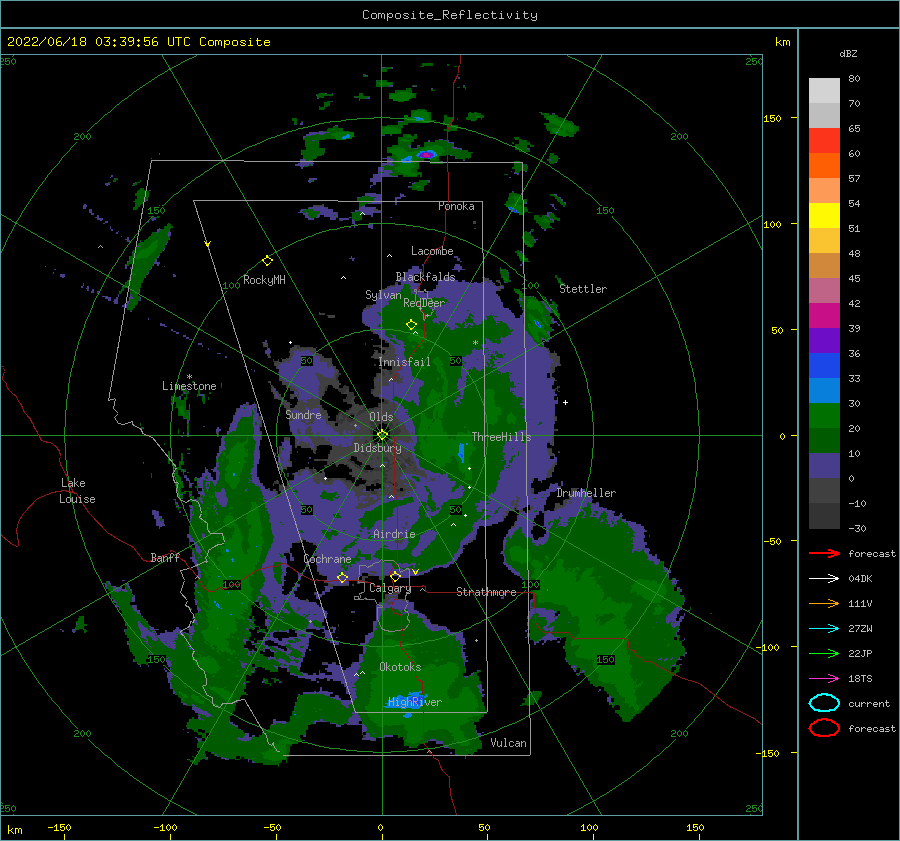The width and height of the screenshot is (900, 841).
Task: Click the Okotoks label
Action: pos(400,666)
